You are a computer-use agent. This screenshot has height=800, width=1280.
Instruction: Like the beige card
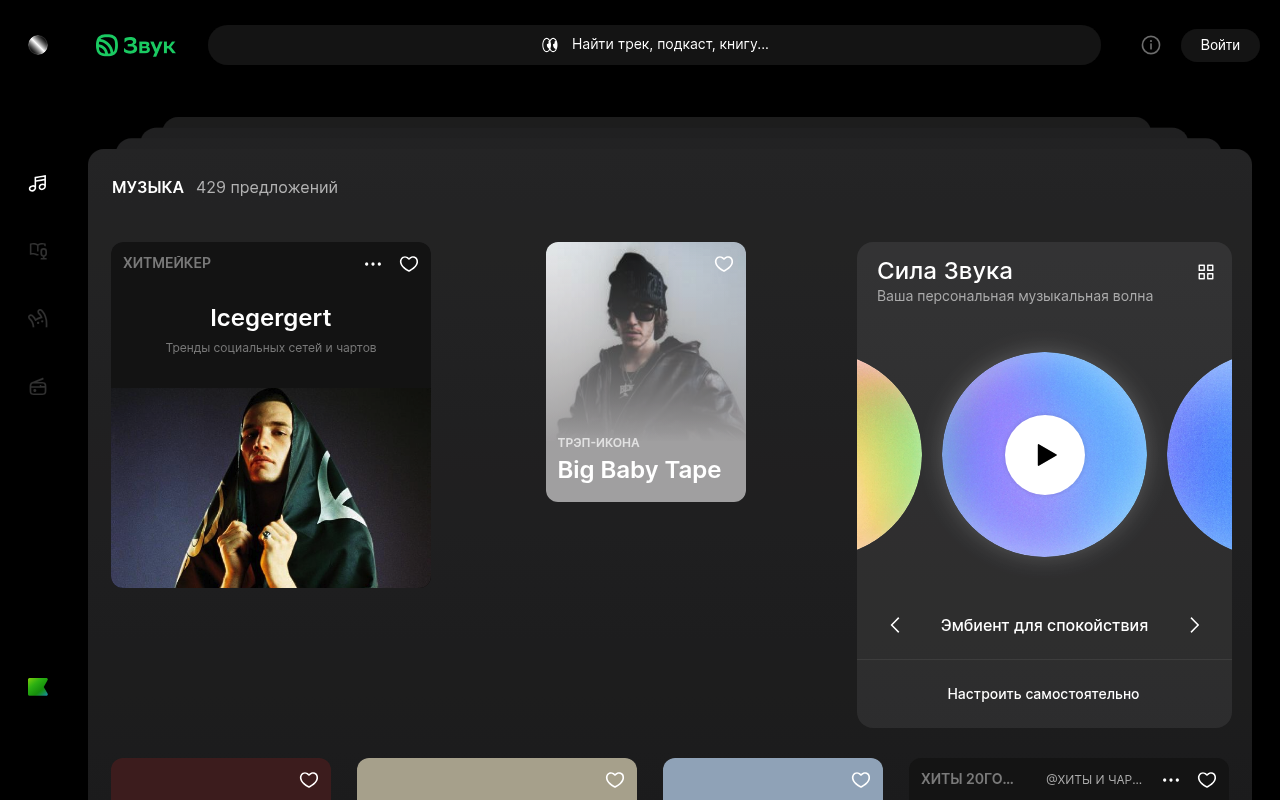click(x=615, y=780)
